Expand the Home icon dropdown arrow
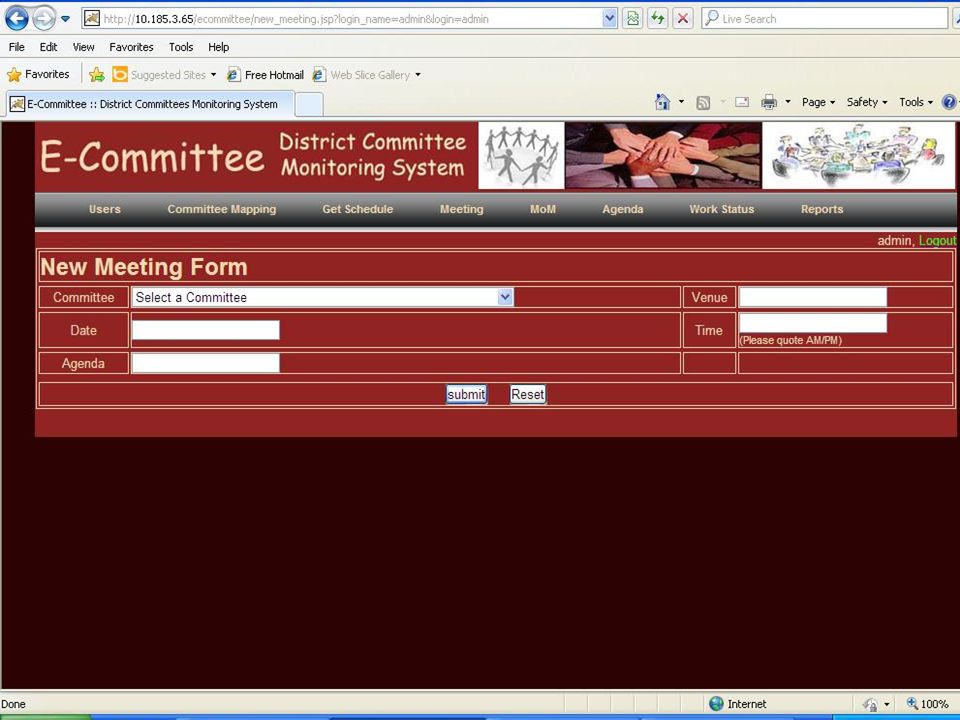The height and width of the screenshot is (720, 960). [681, 102]
